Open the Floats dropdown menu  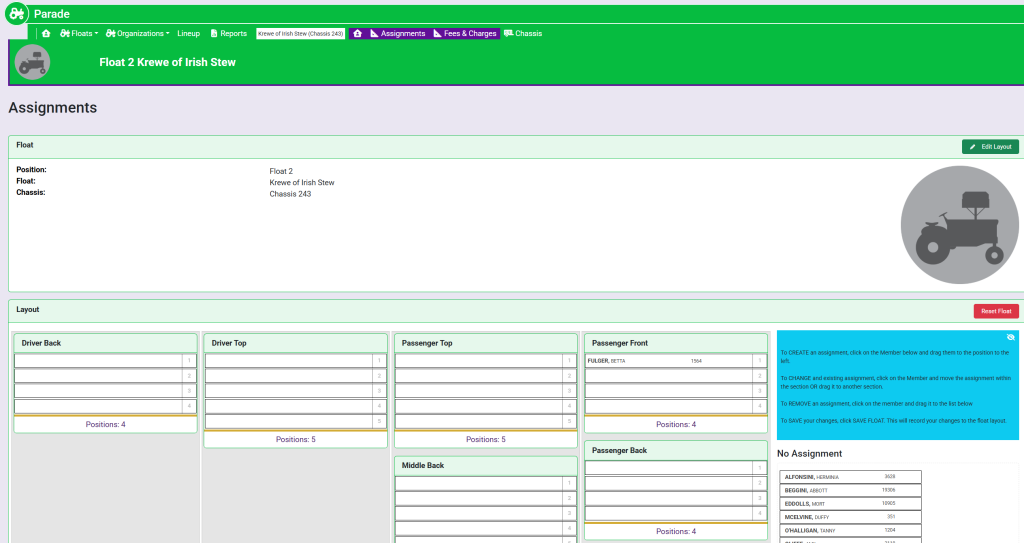[x=79, y=33]
